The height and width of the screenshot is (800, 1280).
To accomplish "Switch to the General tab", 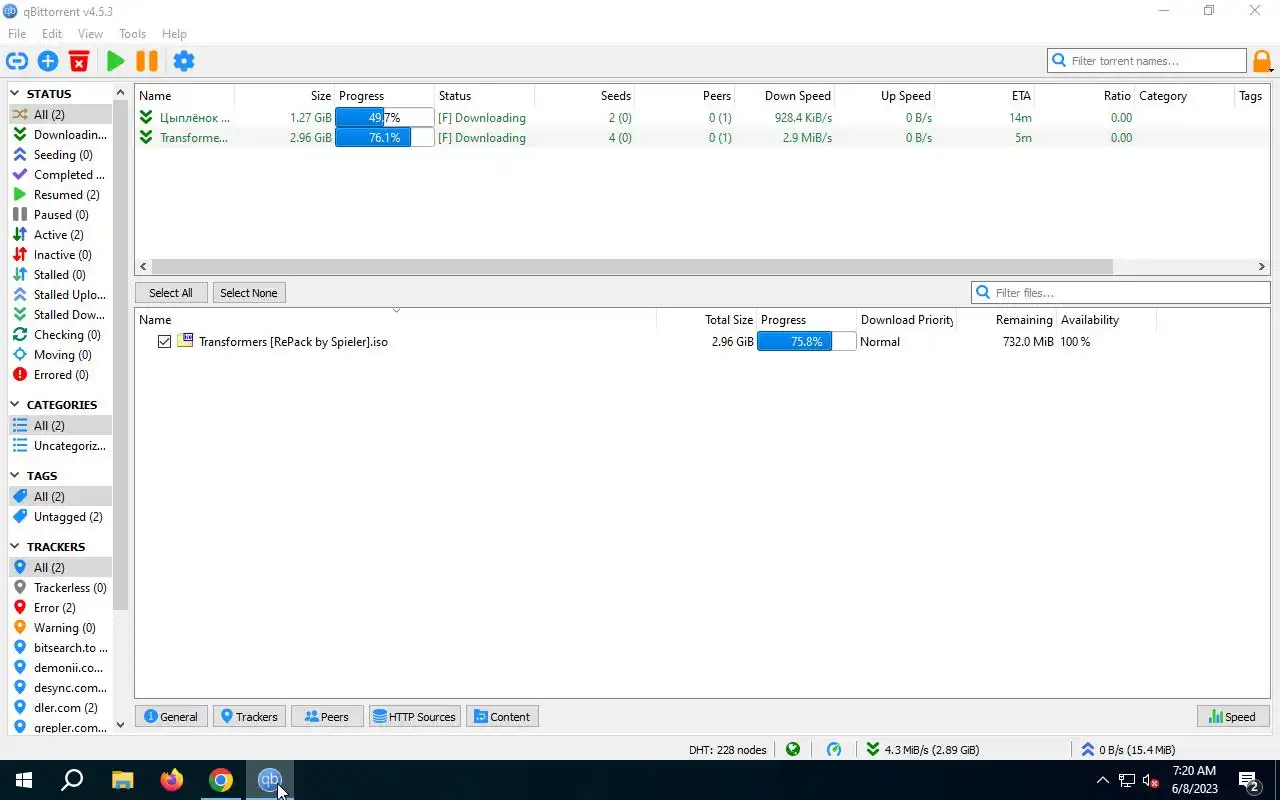I will [x=171, y=717].
